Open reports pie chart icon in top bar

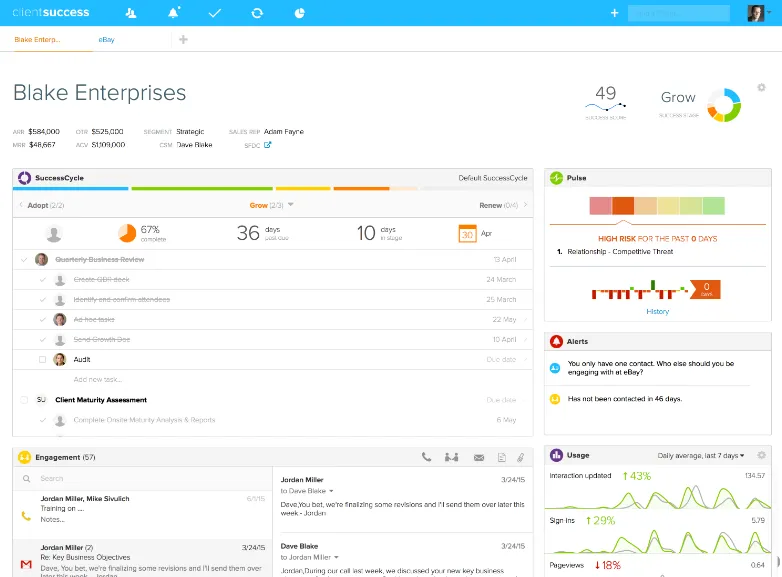(299, 13)
